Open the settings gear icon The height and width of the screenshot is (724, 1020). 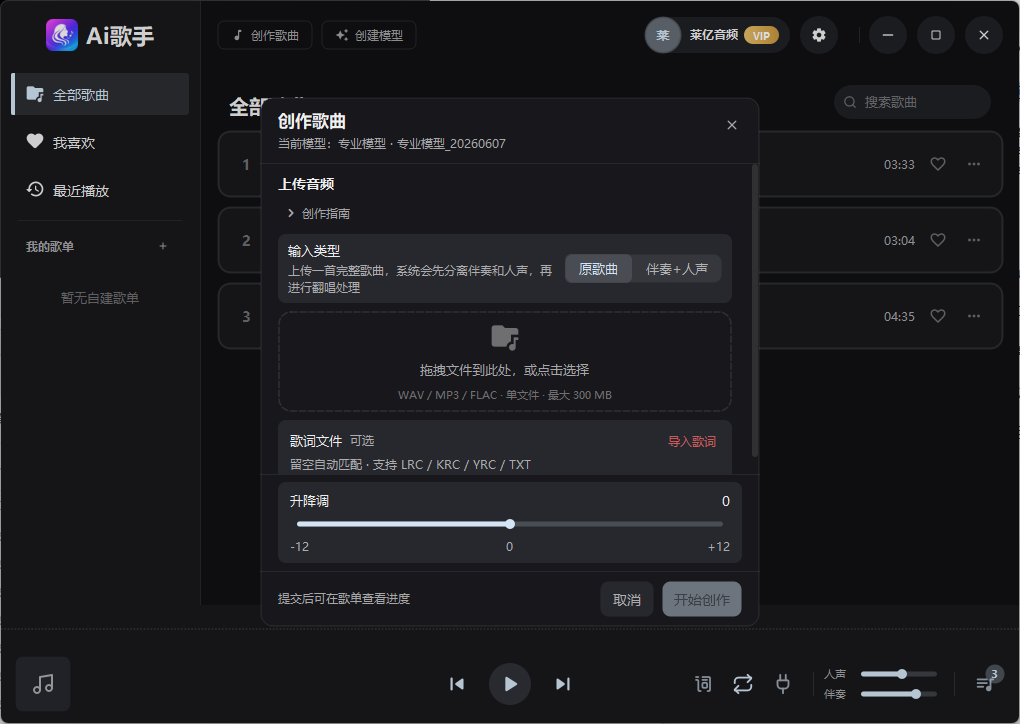(x=818, y=35)
